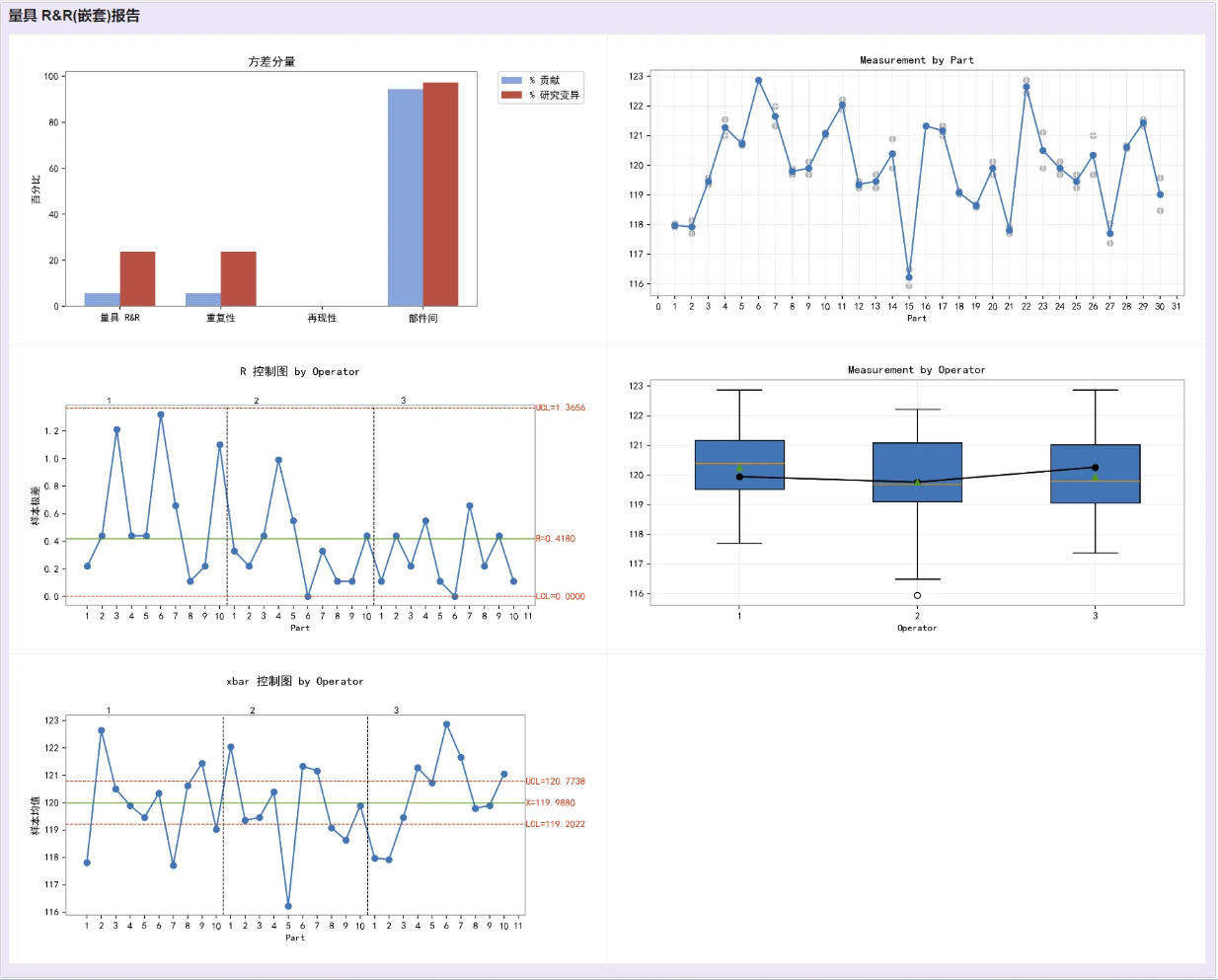Click the 再现性 axis label
This screenshot has height=980, width=1218.
tap(322, 318)
